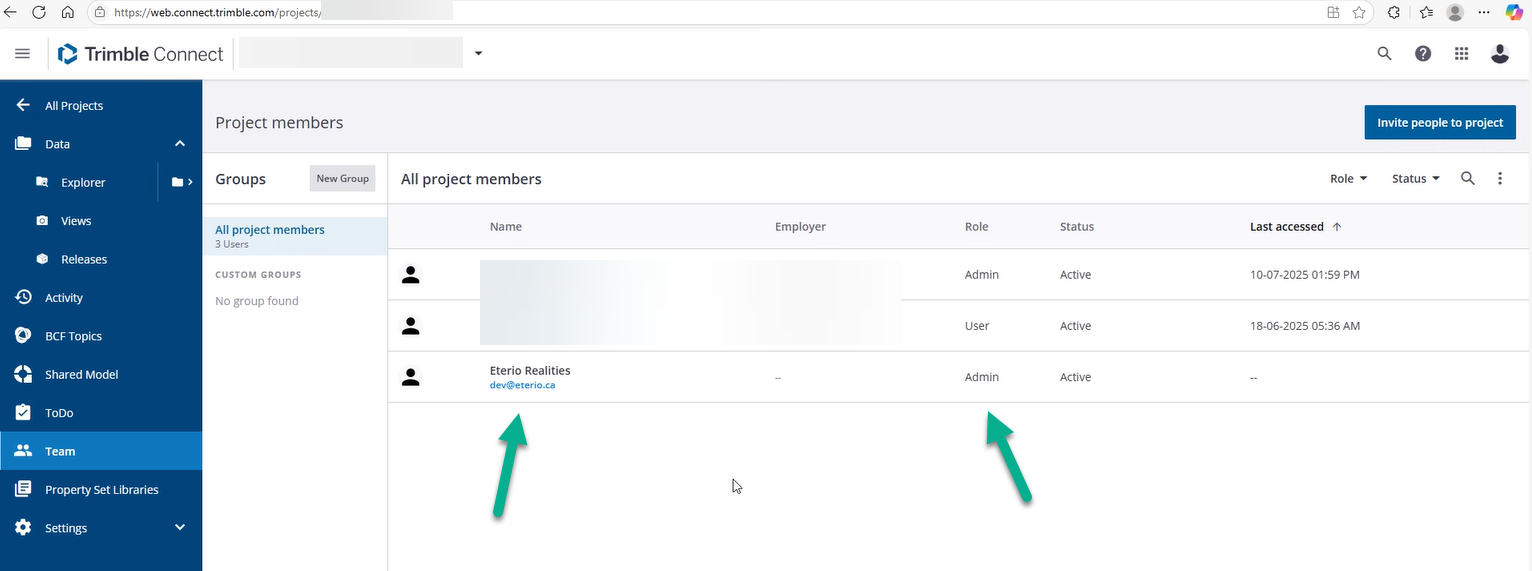The height and width of the screenshot is (571, 1532).
Task: Open the hamburger navigation menu
Action: click(22, 54)
